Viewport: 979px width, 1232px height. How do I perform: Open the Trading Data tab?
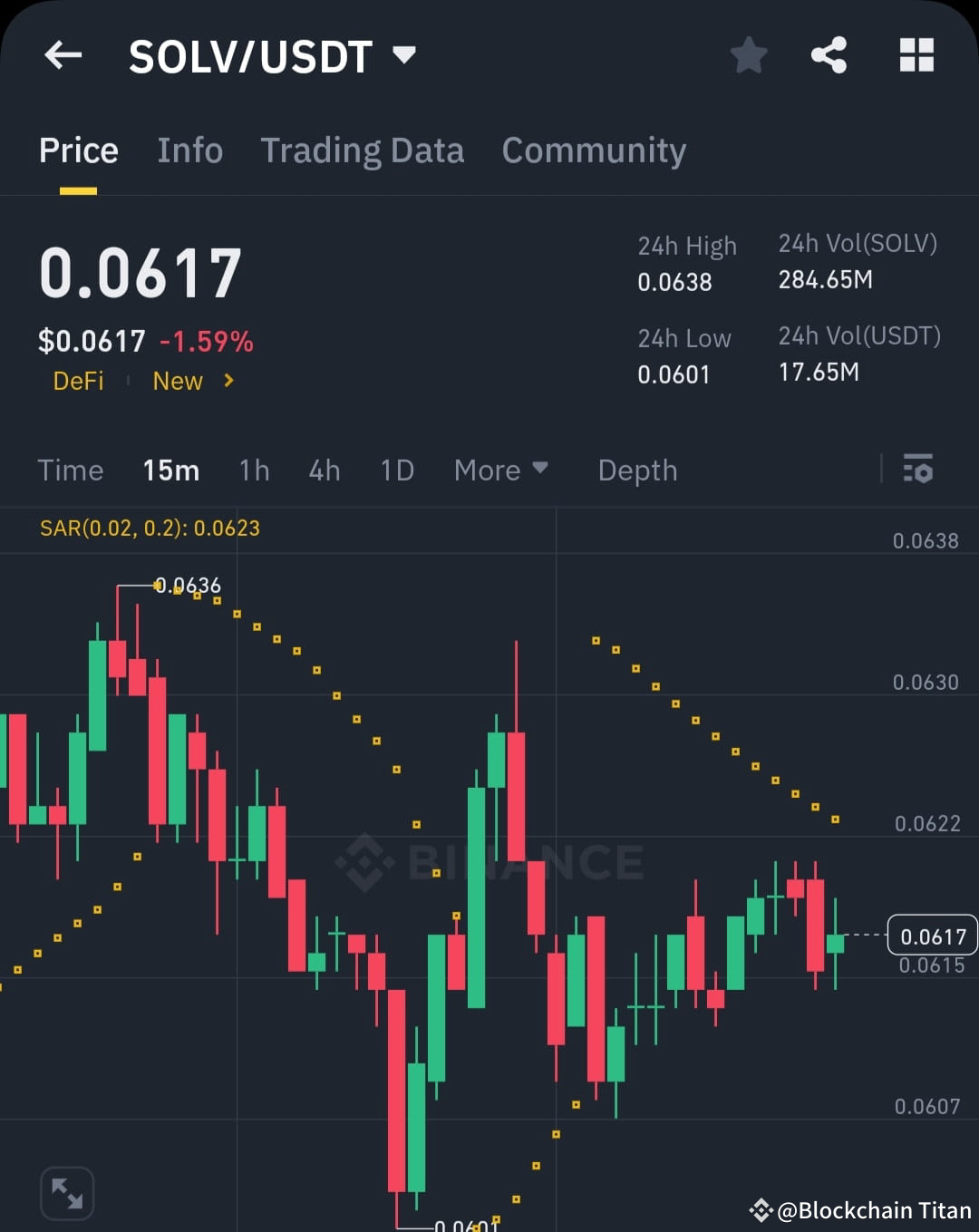click(x=363, y=150)
